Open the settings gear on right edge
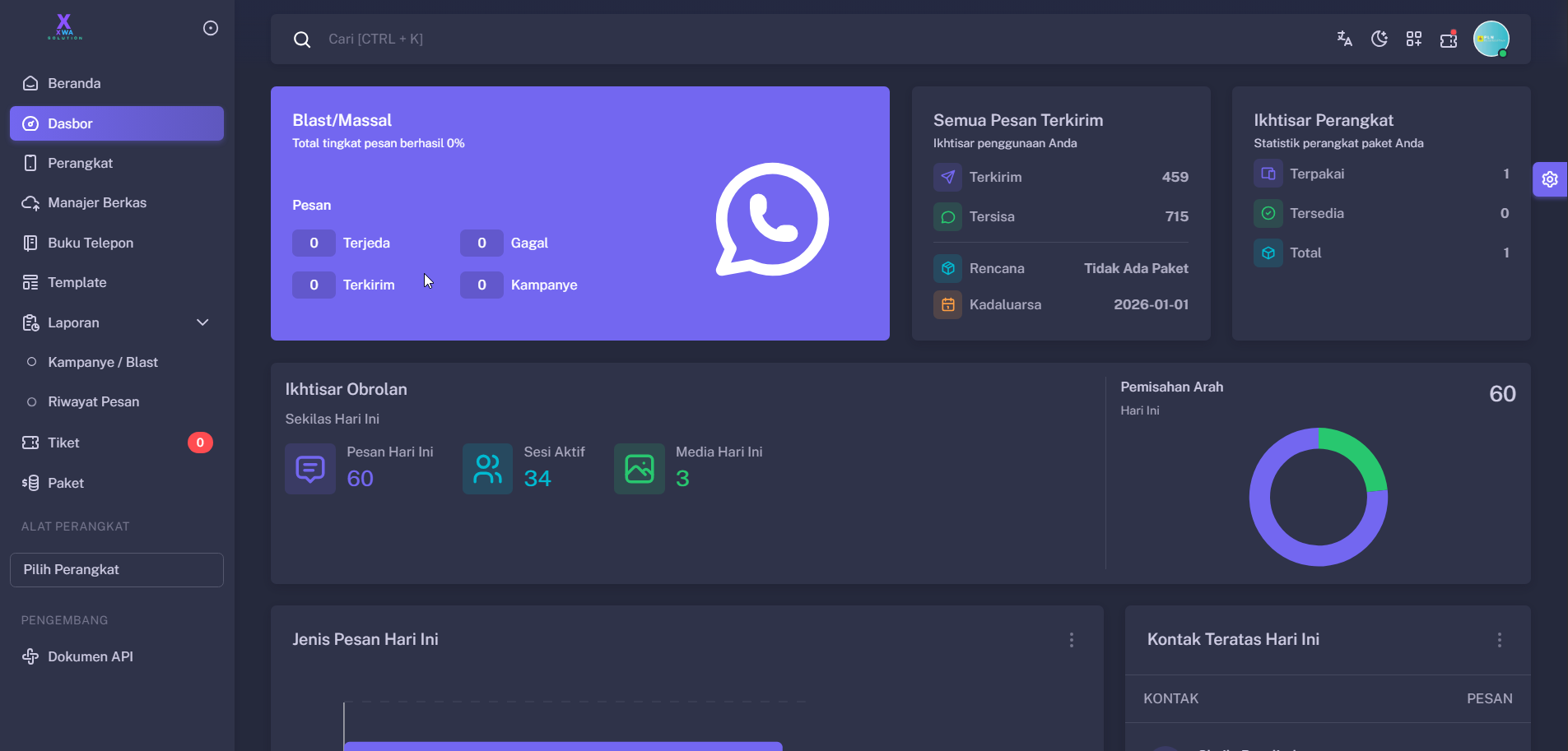Screen dimensions: 1568x751 point(1551,178)
